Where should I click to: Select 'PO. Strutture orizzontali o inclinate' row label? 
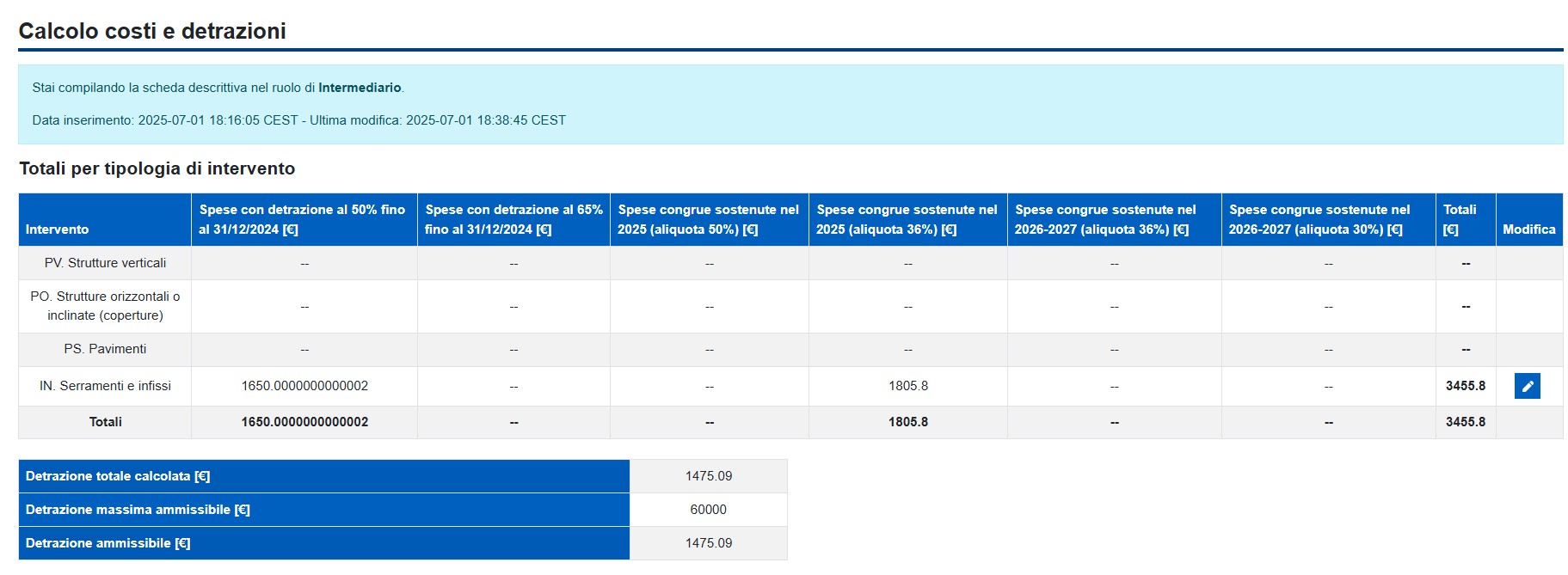pyautogui.click(x=105, y=306)
